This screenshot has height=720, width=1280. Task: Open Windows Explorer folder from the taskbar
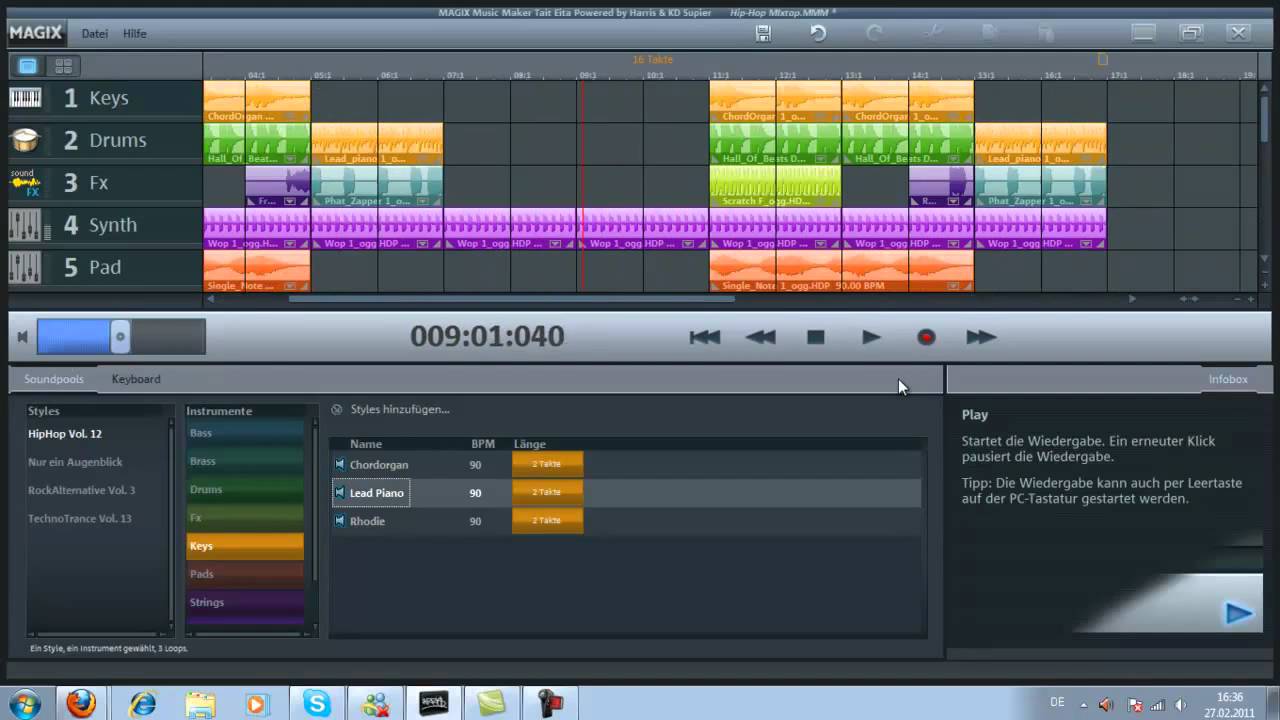[199, 703]
